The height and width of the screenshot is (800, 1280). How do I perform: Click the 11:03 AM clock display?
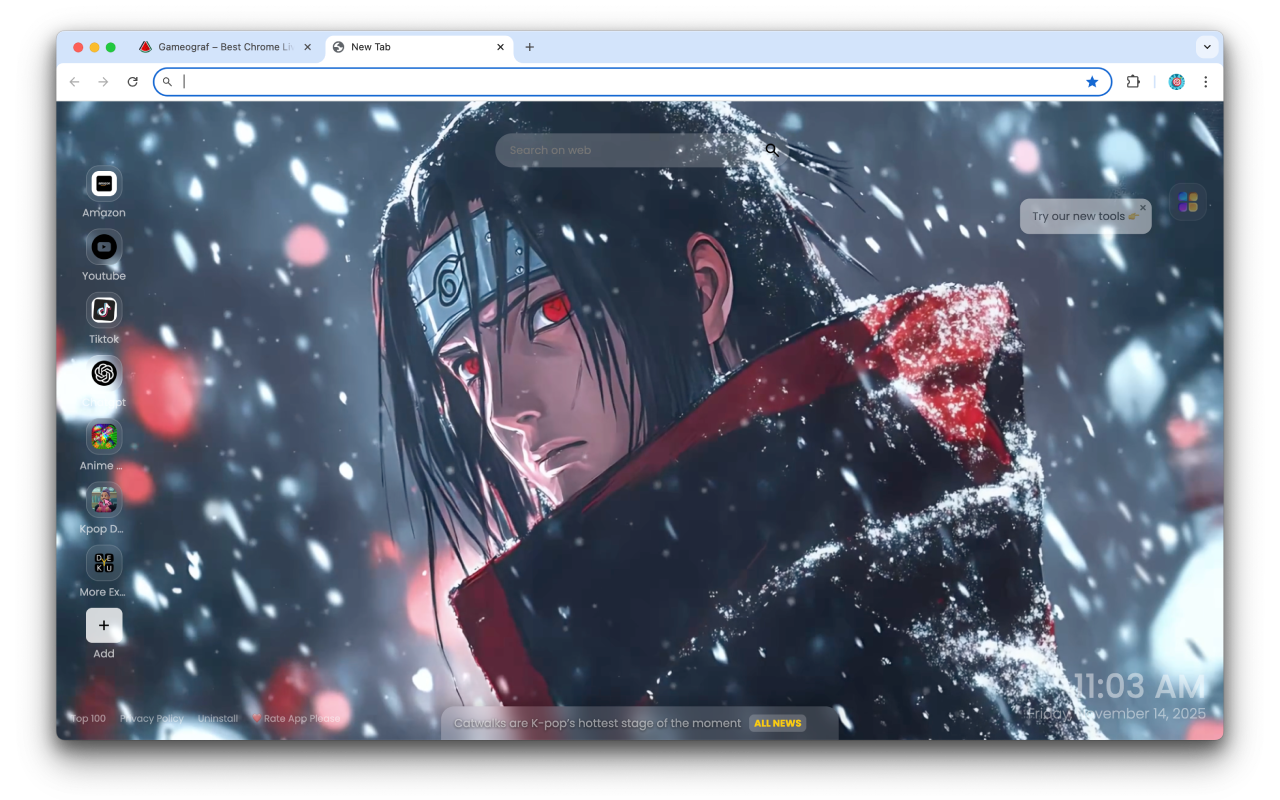[x=1138, y=686]
